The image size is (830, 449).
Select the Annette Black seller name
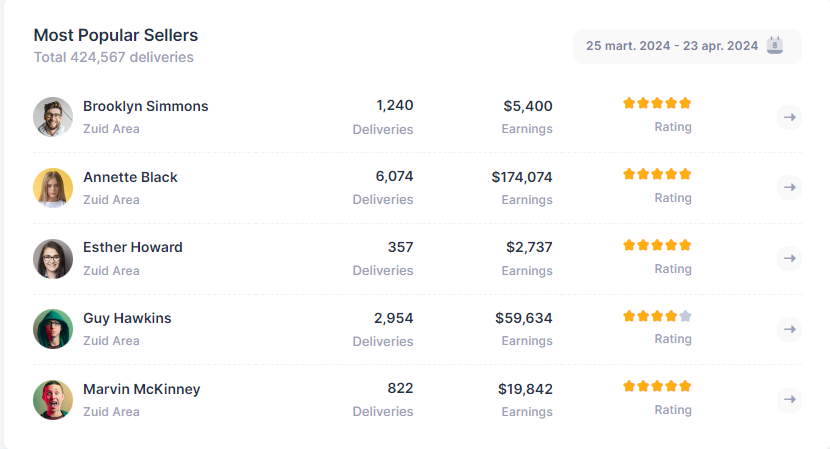130,177
